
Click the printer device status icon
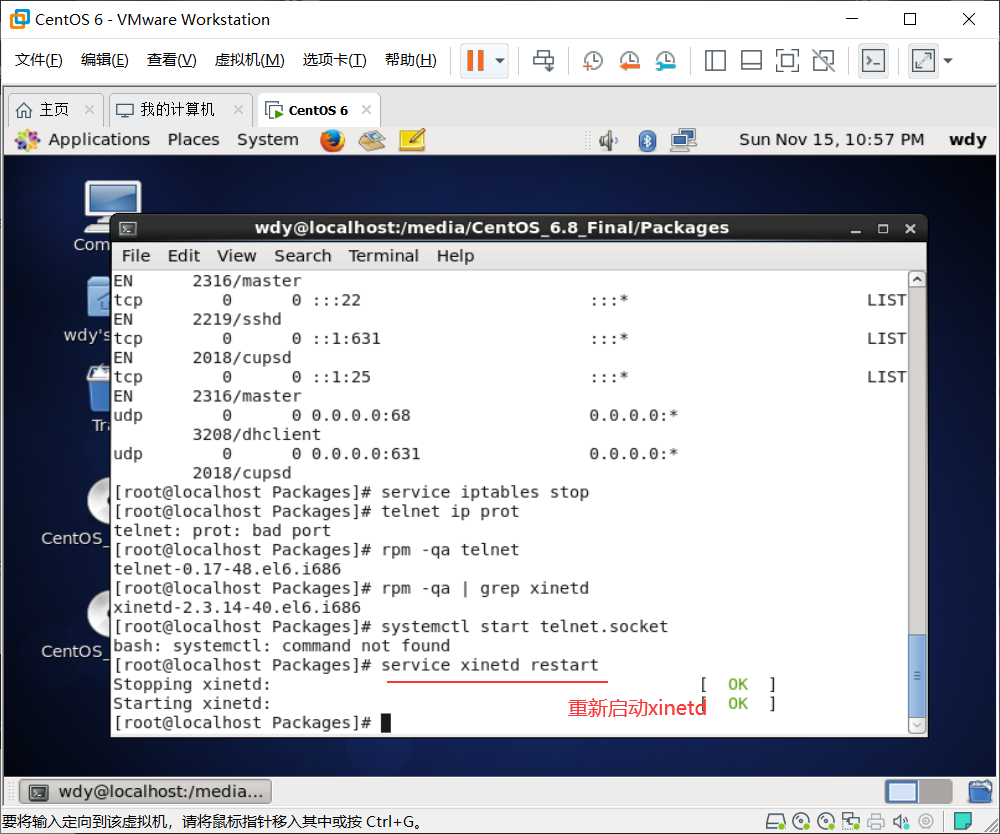[x=876, y=821]
